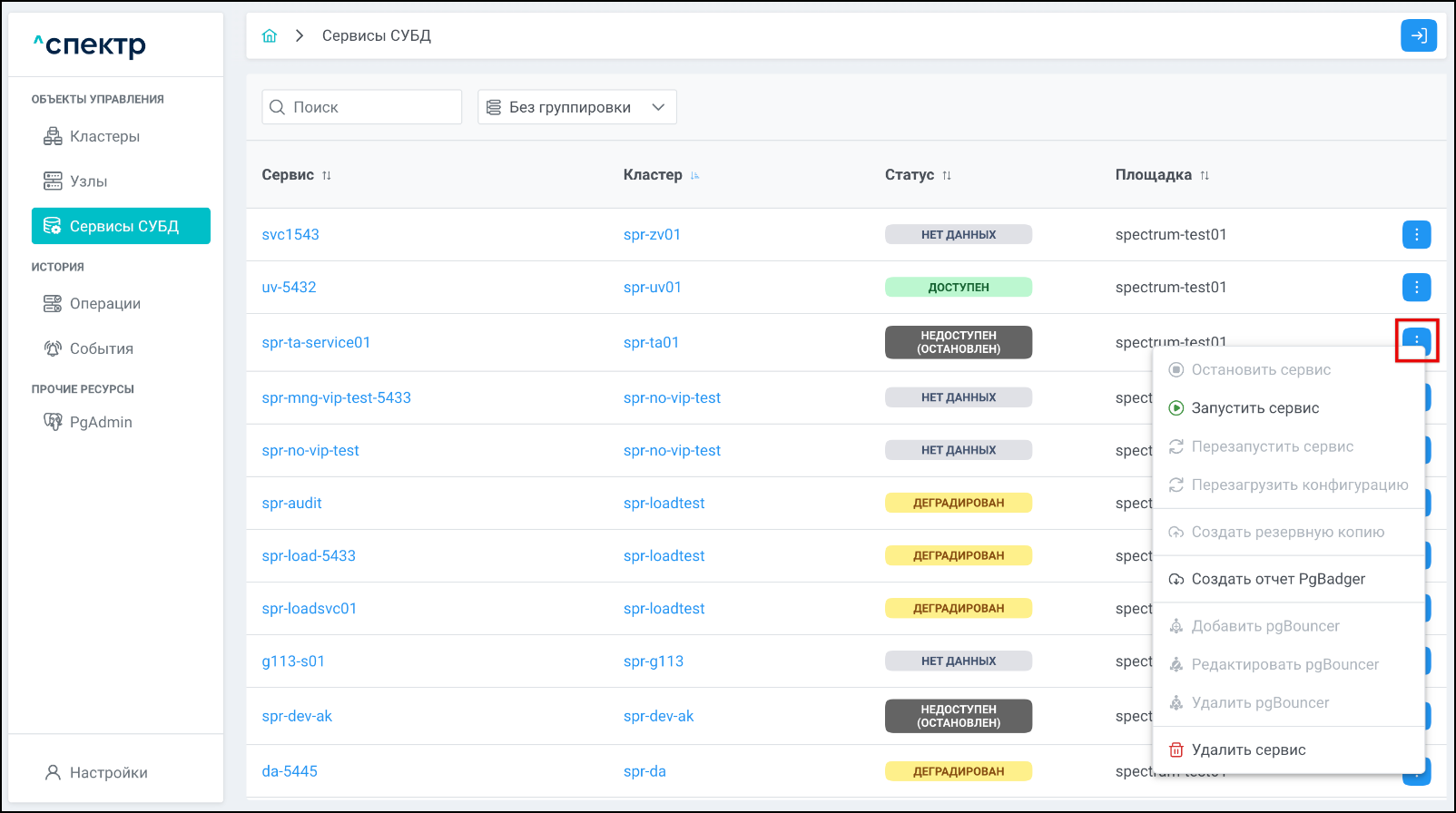
Task: Expand the Без группировки grouping dropdown
Action: [x=576, y=107]
